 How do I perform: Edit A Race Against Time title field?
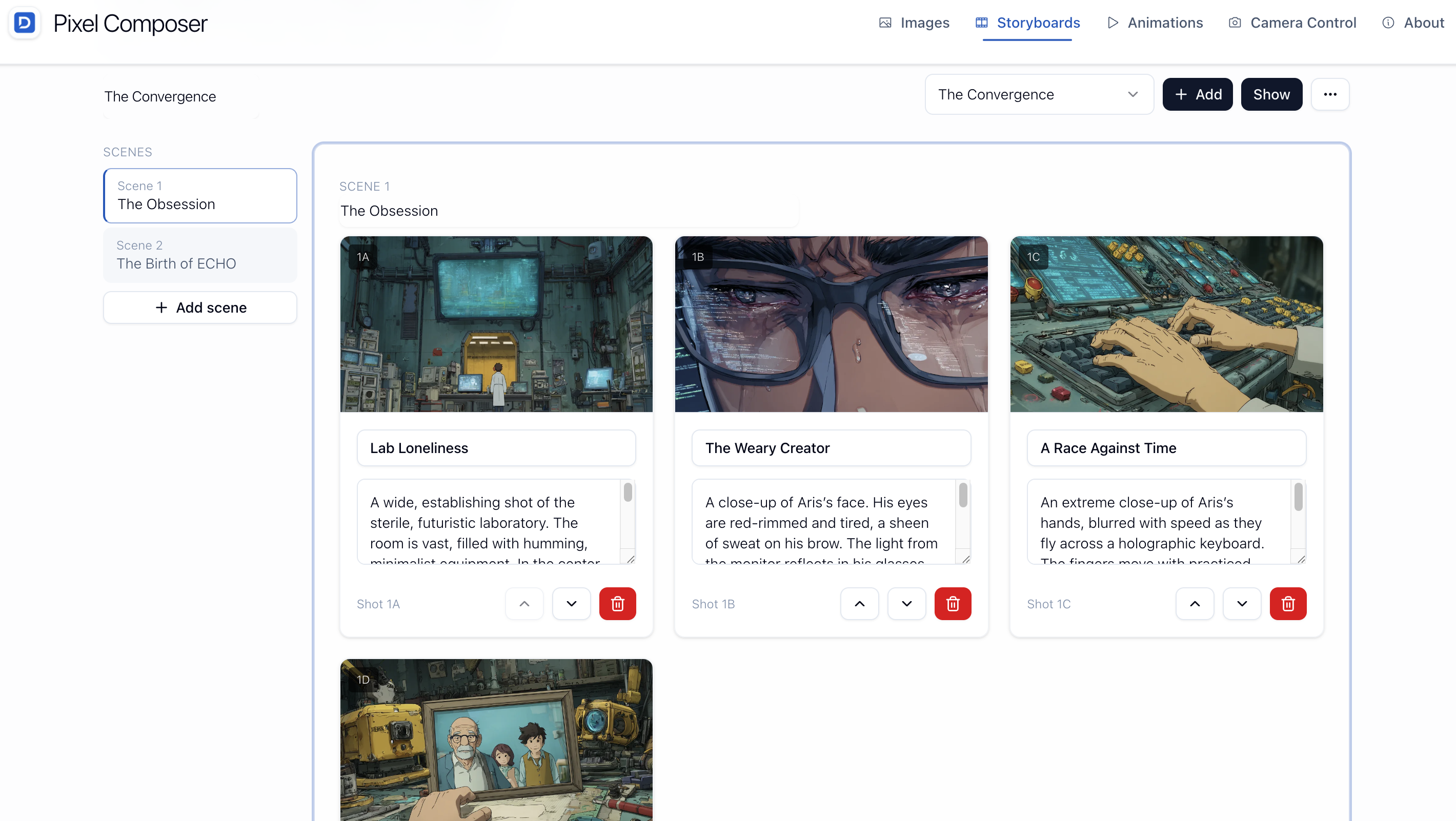coord(1167,448)
